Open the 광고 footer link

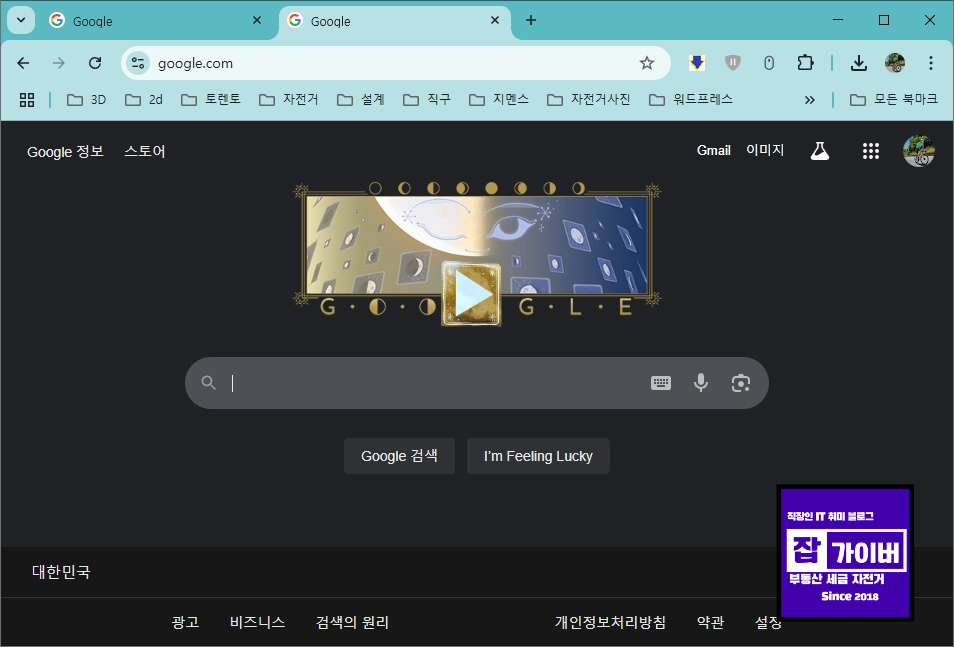click(x=186, y=622)
